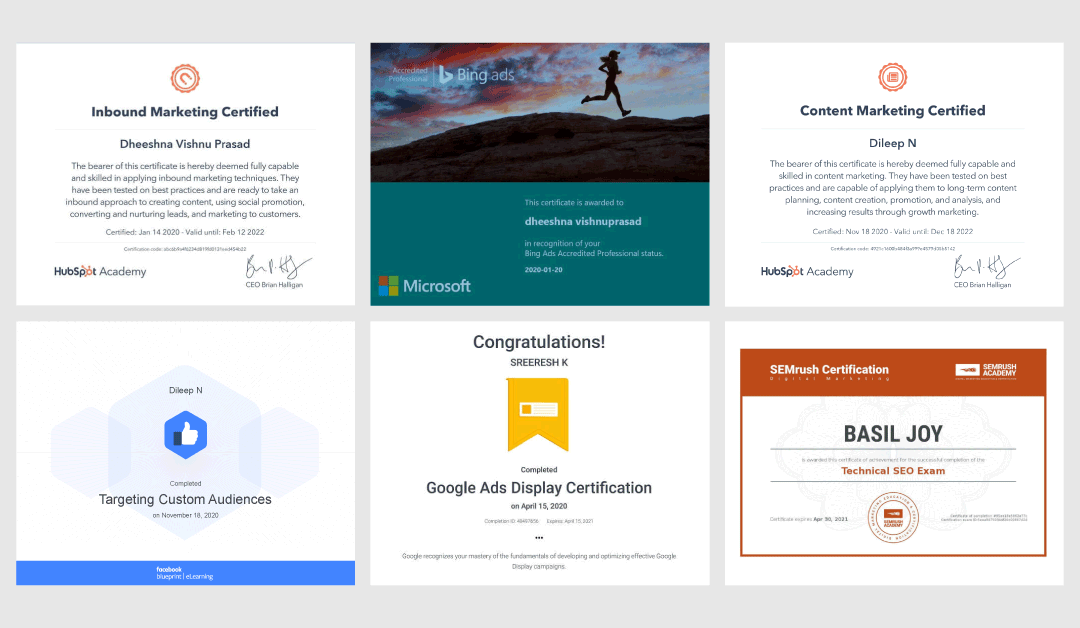Click HubSpot Academy logo on Inbound certificate
Viewport: 1080px width, 628px height.
tap(100, 271)
